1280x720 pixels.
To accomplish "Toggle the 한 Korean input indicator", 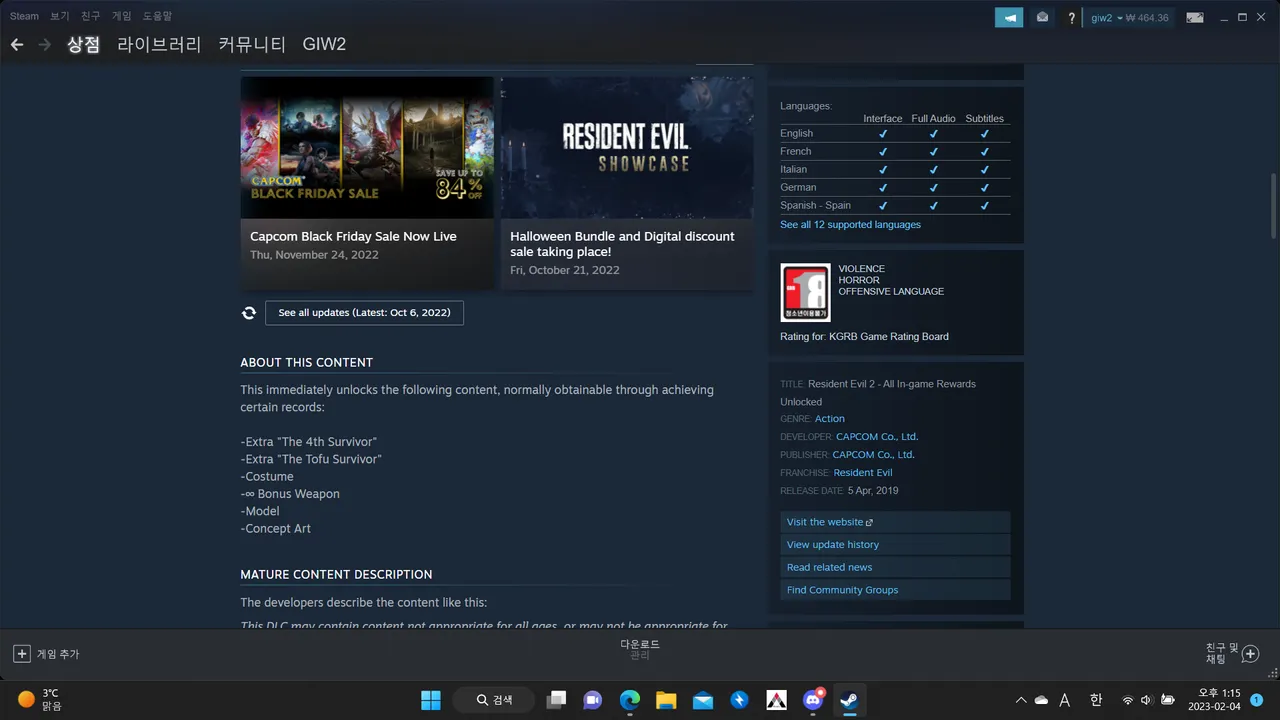I will point(1096,700).
